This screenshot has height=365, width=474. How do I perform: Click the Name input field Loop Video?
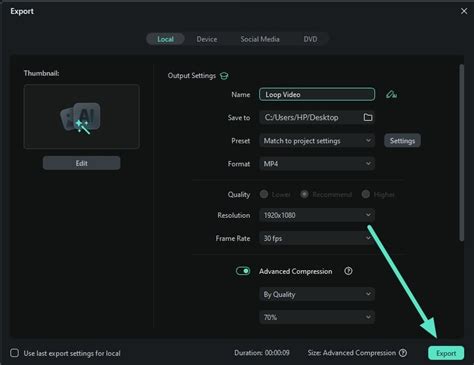click(317, 94)
